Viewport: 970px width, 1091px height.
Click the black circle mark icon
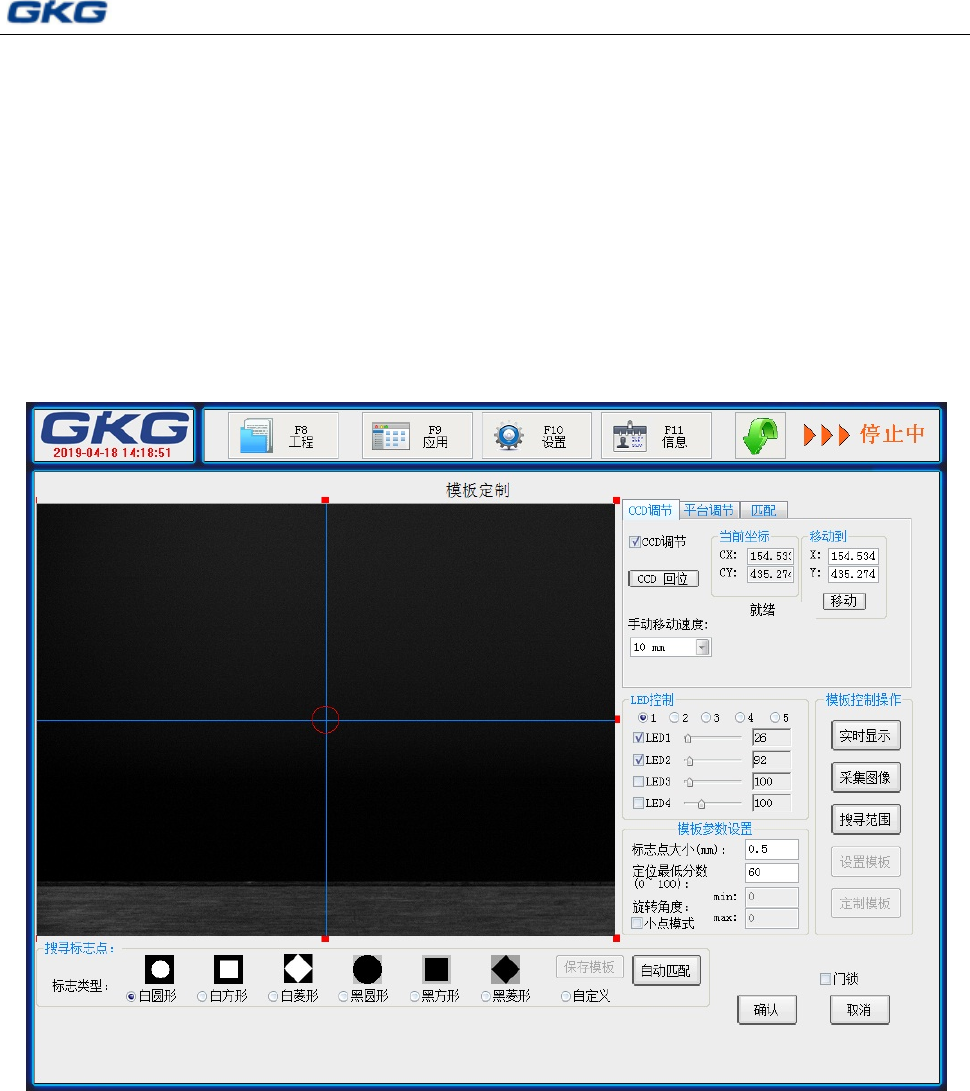coord(367,969)
